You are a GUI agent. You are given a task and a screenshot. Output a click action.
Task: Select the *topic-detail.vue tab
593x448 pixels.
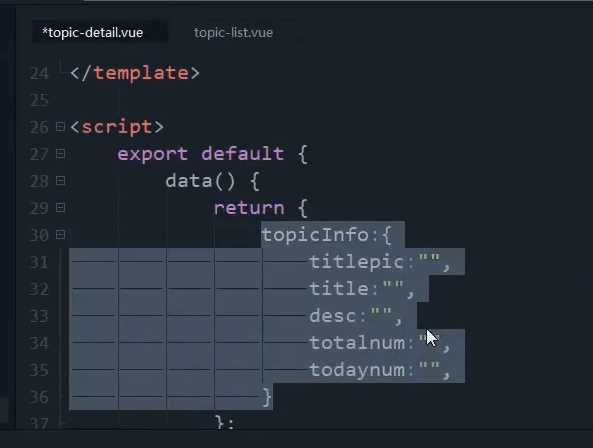(93, 33)
